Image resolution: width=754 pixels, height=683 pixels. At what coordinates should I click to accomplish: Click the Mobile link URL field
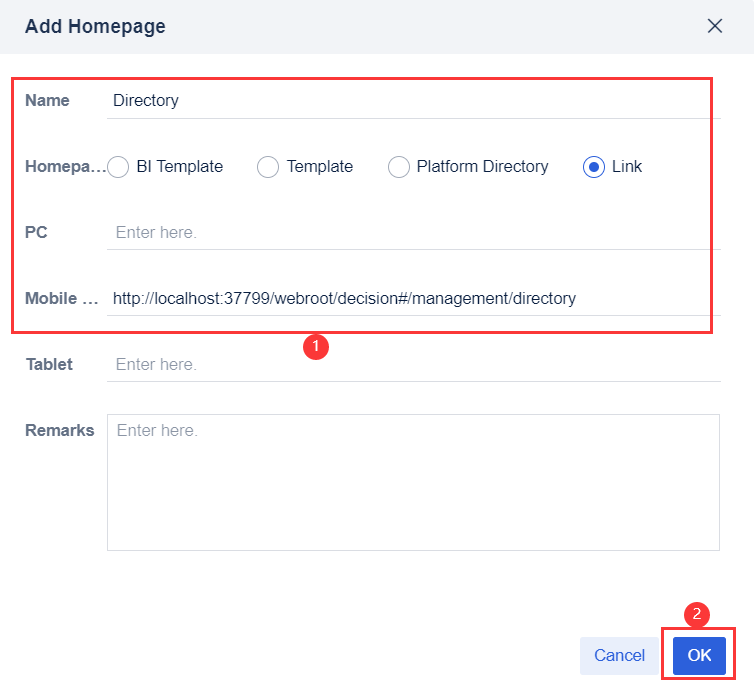[x=414, y=298]
